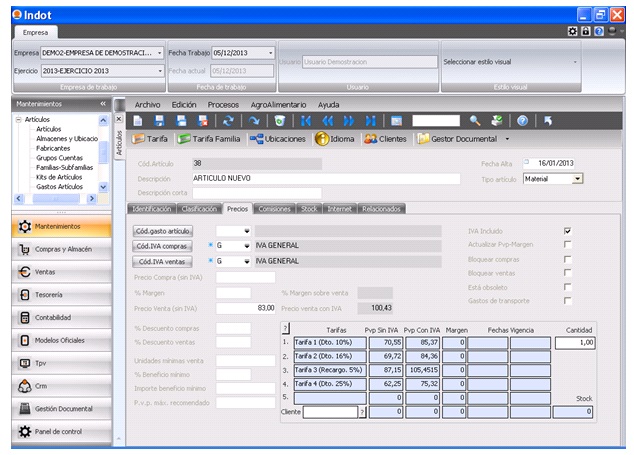
Task: Click the refresh icon in toolbar
Action: (x=228, y=120)
